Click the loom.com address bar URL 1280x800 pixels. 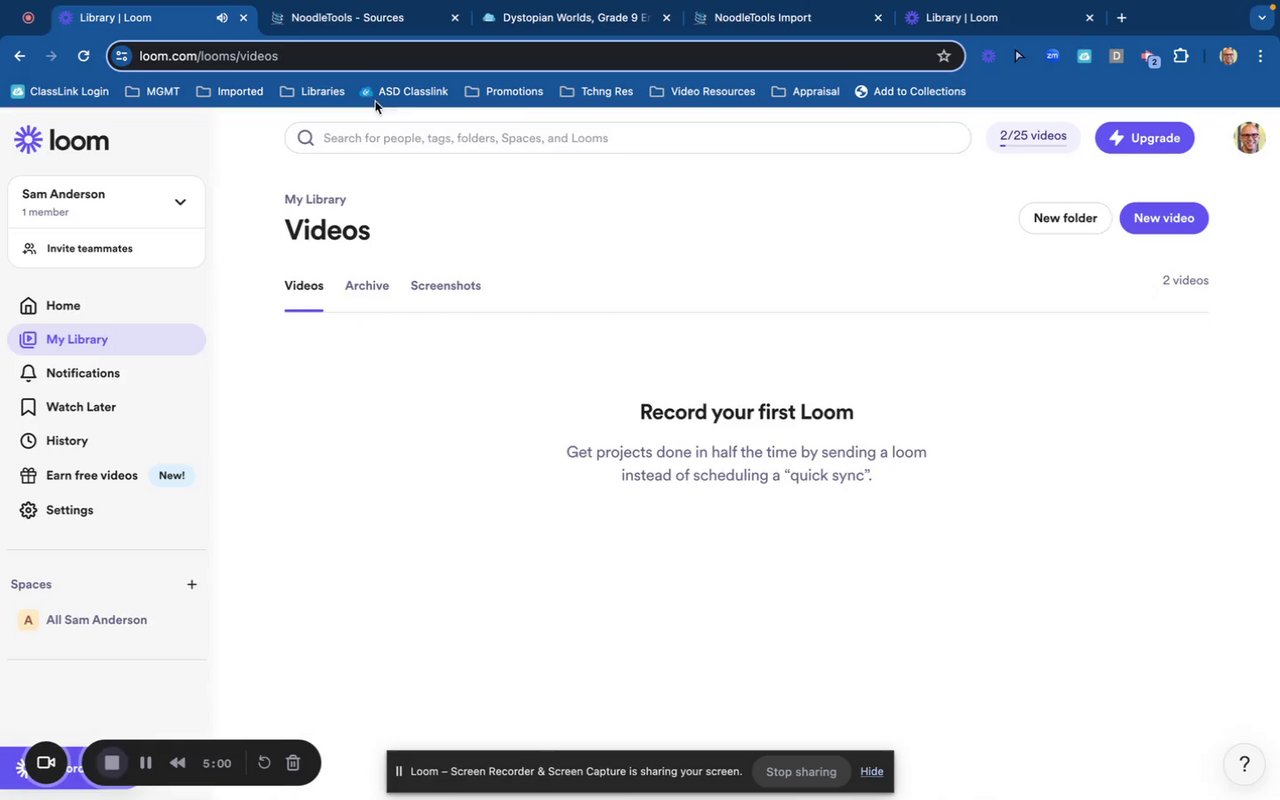coord(209,56)
